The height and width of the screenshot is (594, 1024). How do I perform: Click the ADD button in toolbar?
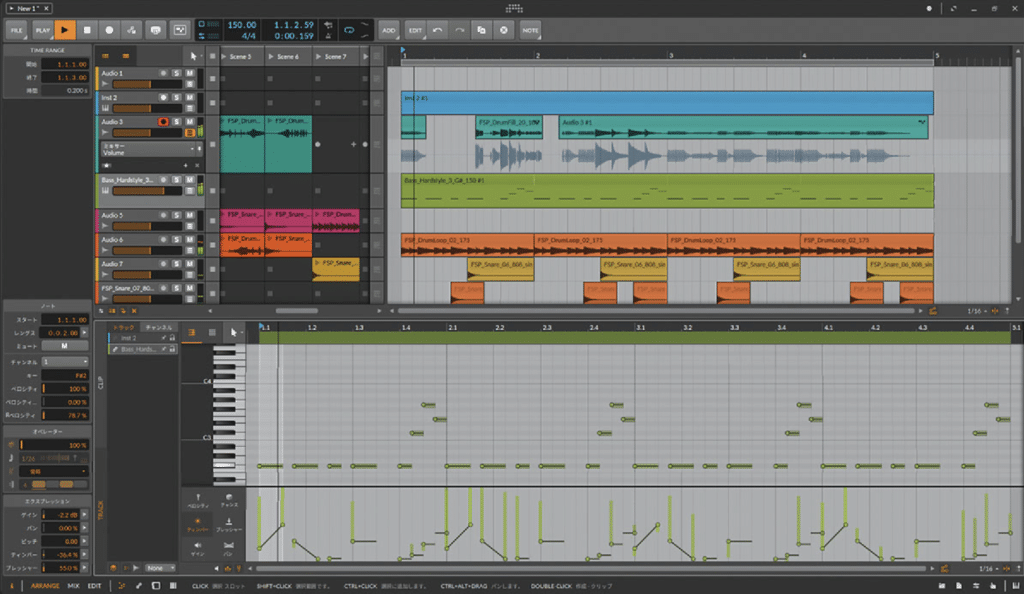pos(388,30)
